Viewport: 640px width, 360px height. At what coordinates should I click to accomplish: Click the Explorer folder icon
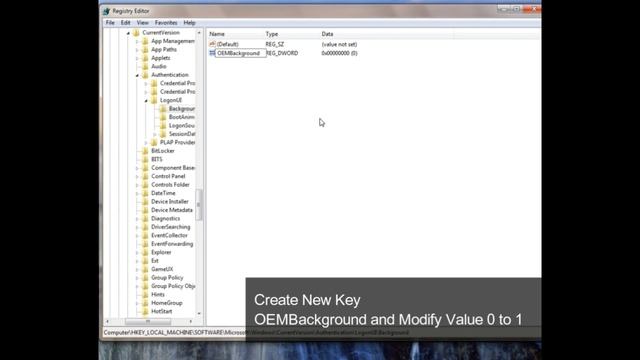click(145, 253)
